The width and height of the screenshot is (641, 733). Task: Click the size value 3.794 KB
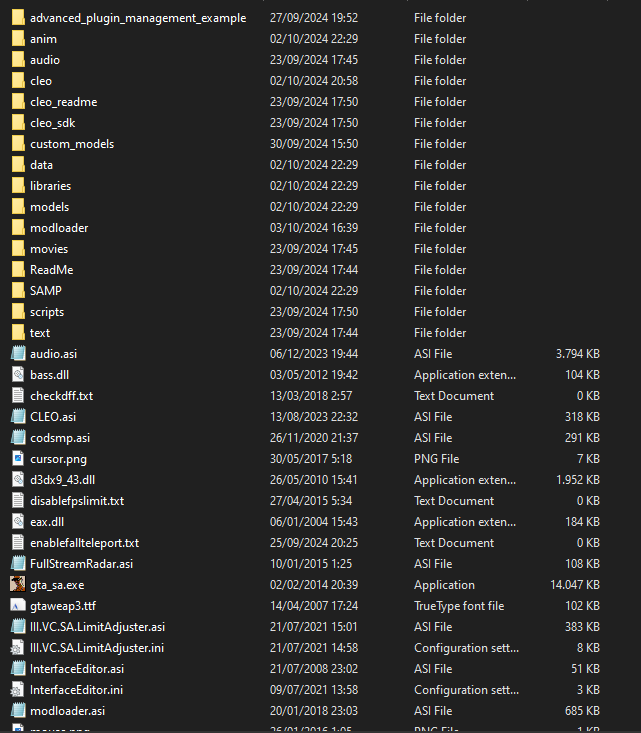pos(577,354)
